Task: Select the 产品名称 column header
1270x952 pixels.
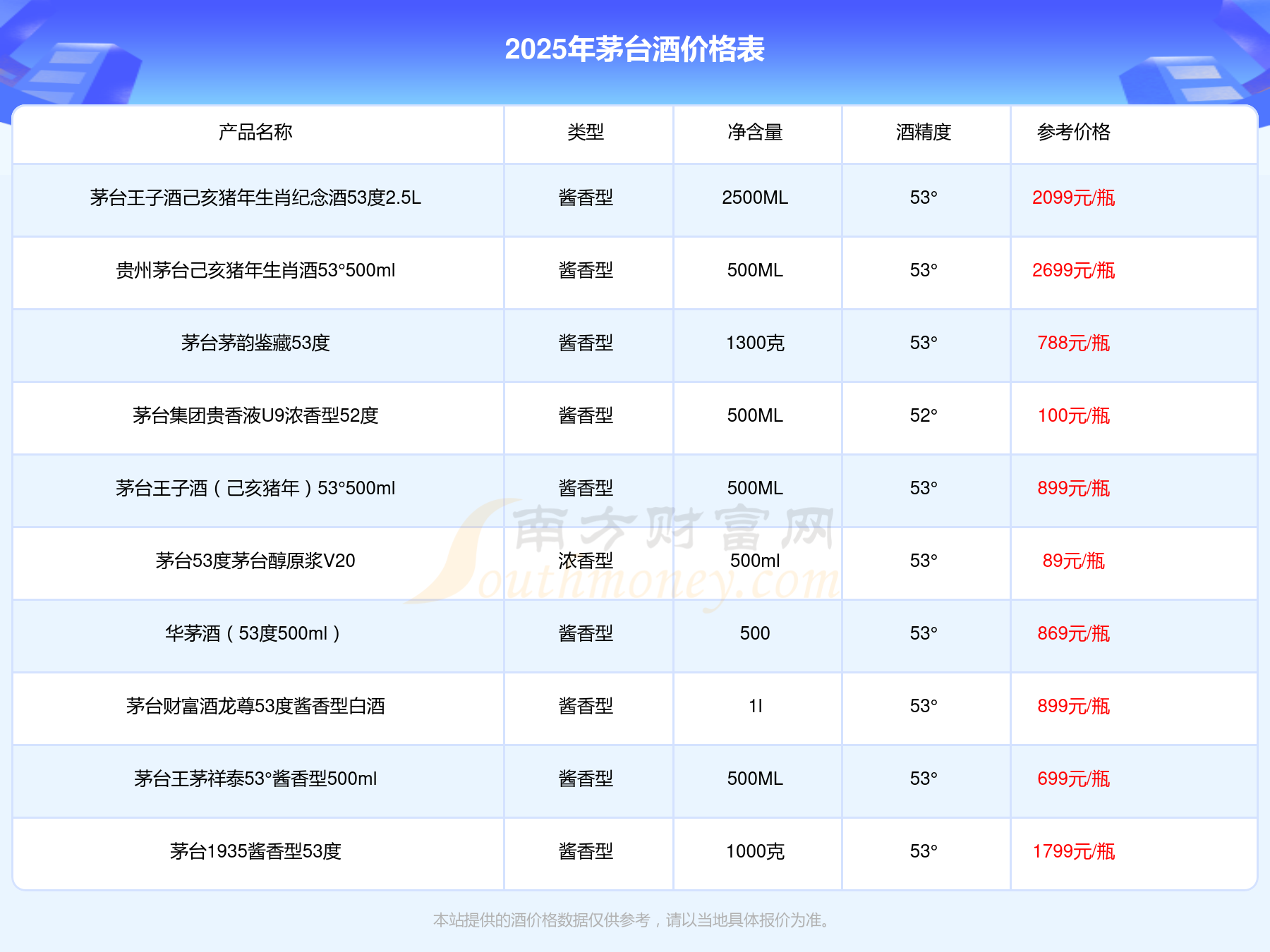Action: point(255,132)
